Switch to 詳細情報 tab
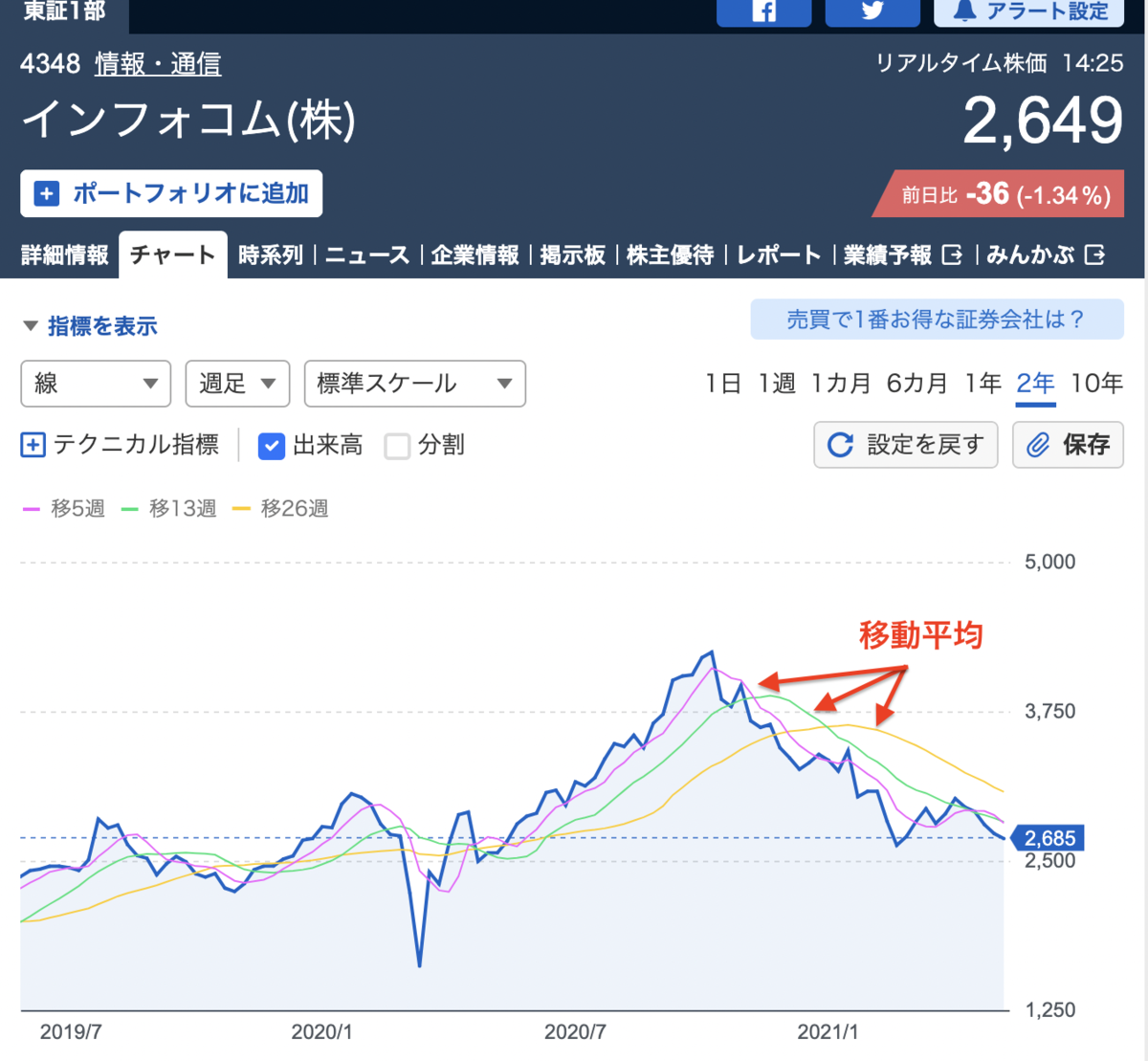The width and height of the screenshot is (1148, 1061). 65,254
